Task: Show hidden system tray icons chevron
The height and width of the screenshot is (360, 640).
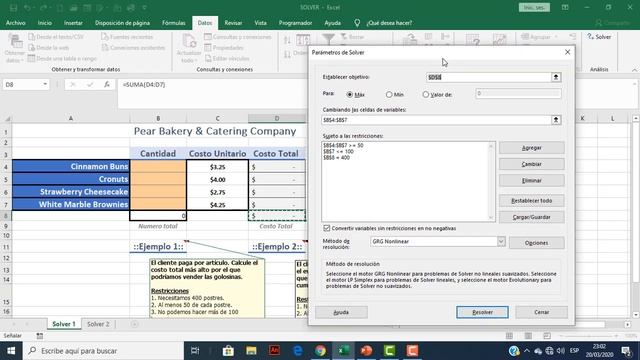Action: (527, 351)
